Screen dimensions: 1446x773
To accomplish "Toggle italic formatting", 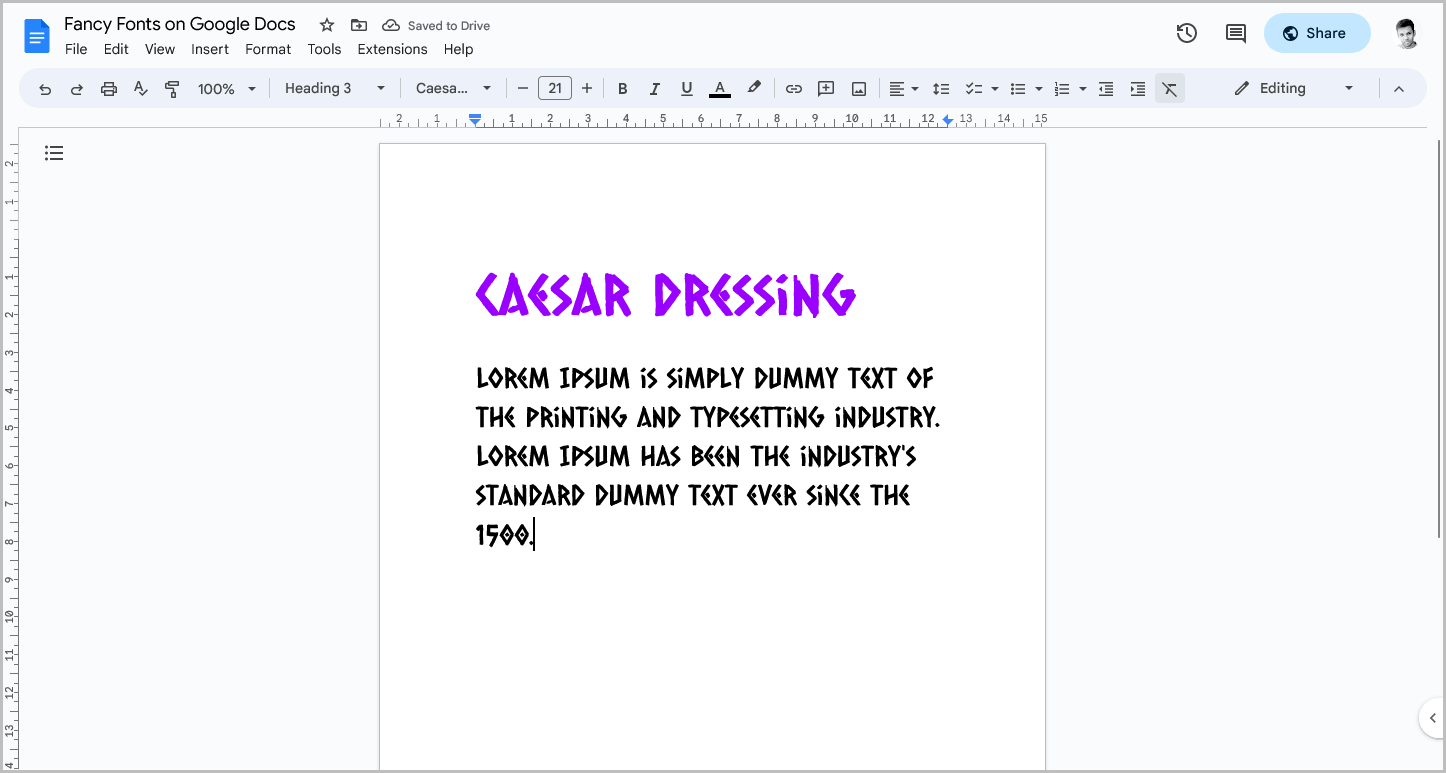I will pyautogui.click(x=655, y=88).
